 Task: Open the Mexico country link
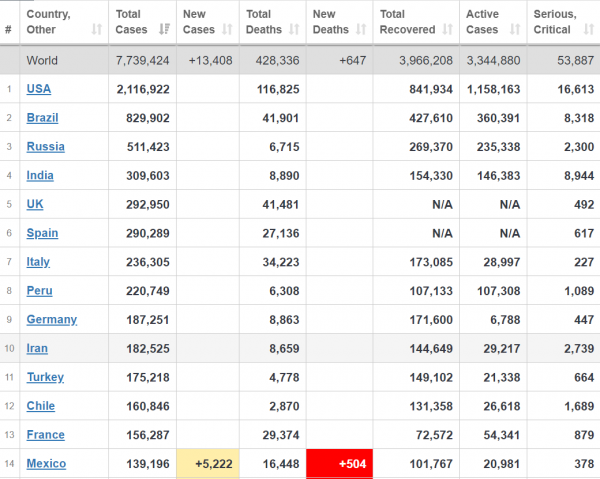(46, 464)
